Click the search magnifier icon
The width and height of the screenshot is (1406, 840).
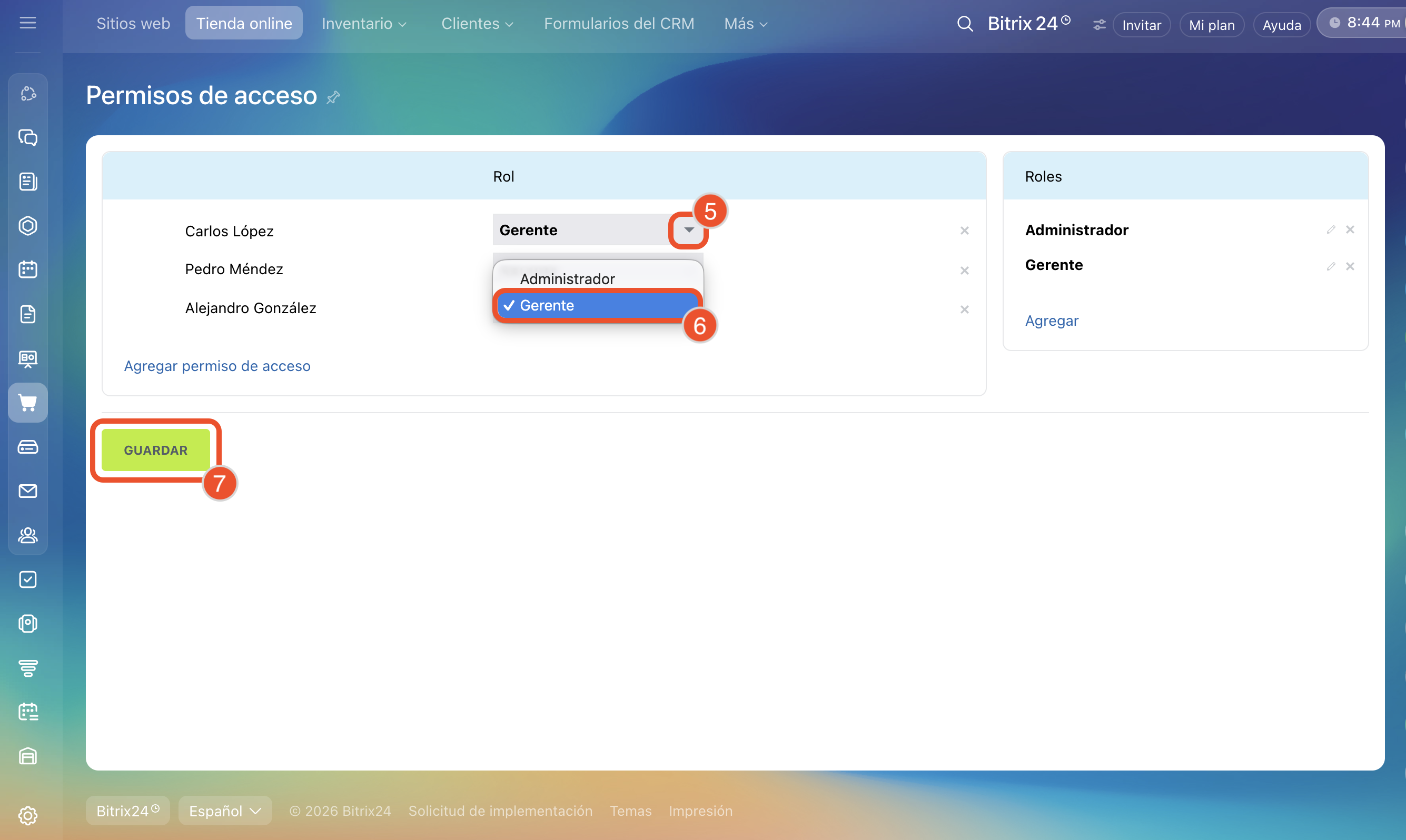964,24
